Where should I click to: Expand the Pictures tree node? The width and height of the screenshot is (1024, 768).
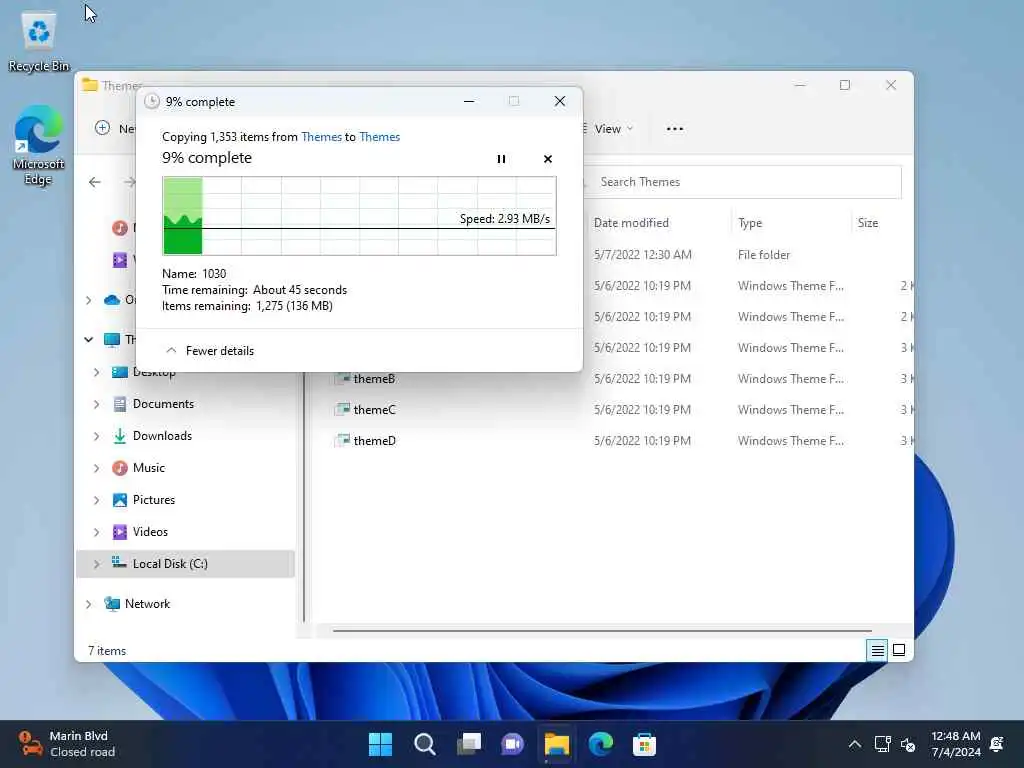pos(97,500)
